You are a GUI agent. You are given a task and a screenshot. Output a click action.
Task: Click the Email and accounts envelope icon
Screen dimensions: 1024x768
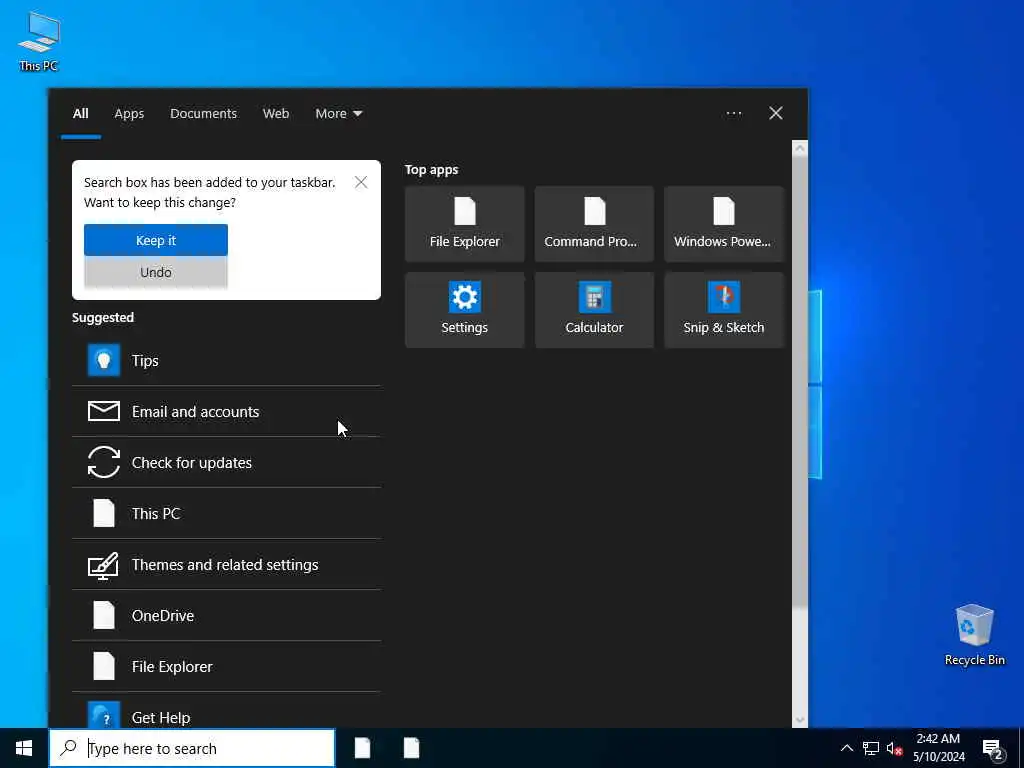104,411
